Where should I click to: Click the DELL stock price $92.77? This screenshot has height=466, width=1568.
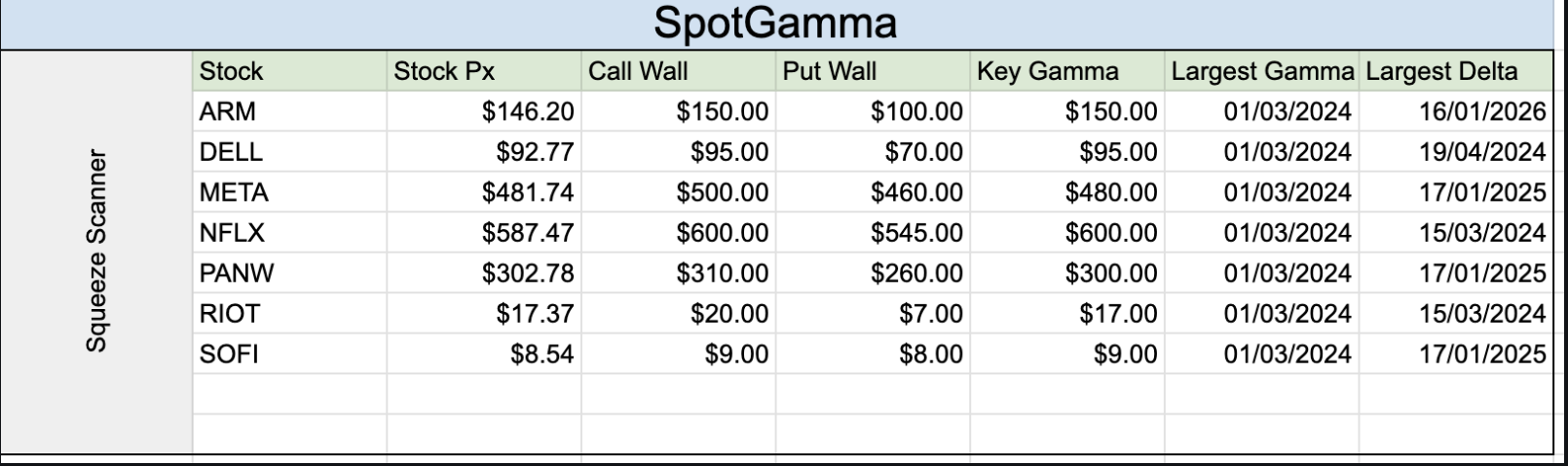[x=483, y=152]
